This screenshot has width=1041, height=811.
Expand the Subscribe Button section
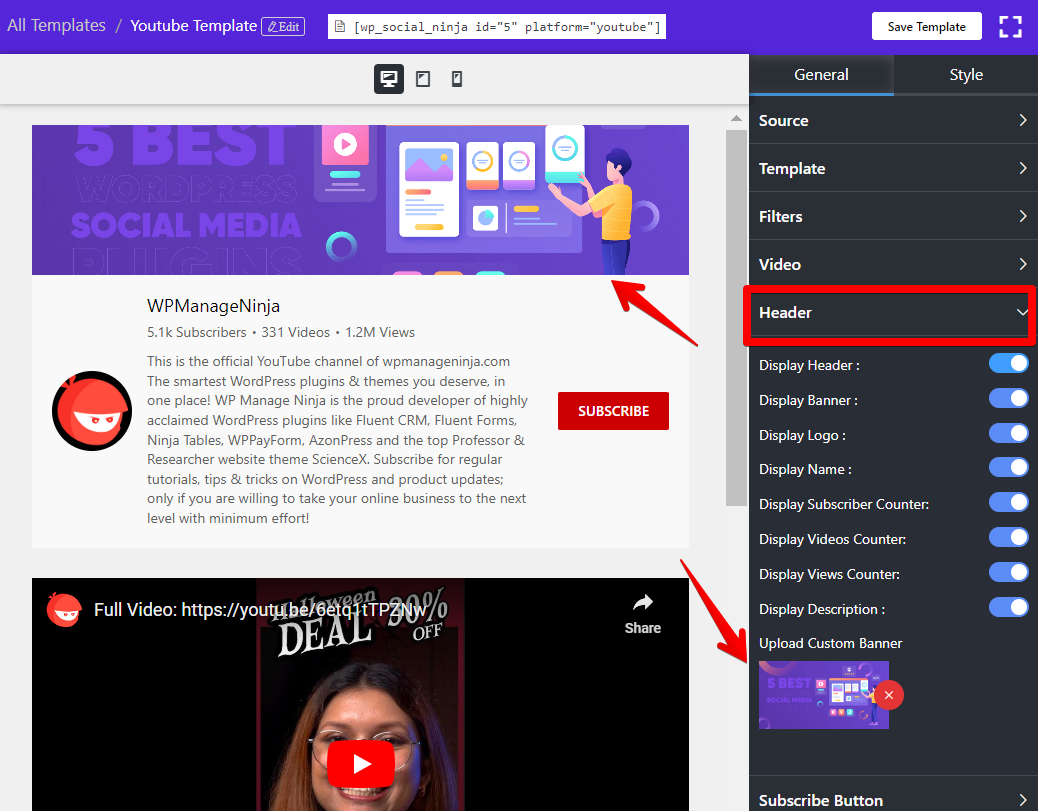[x=893, y=800]
